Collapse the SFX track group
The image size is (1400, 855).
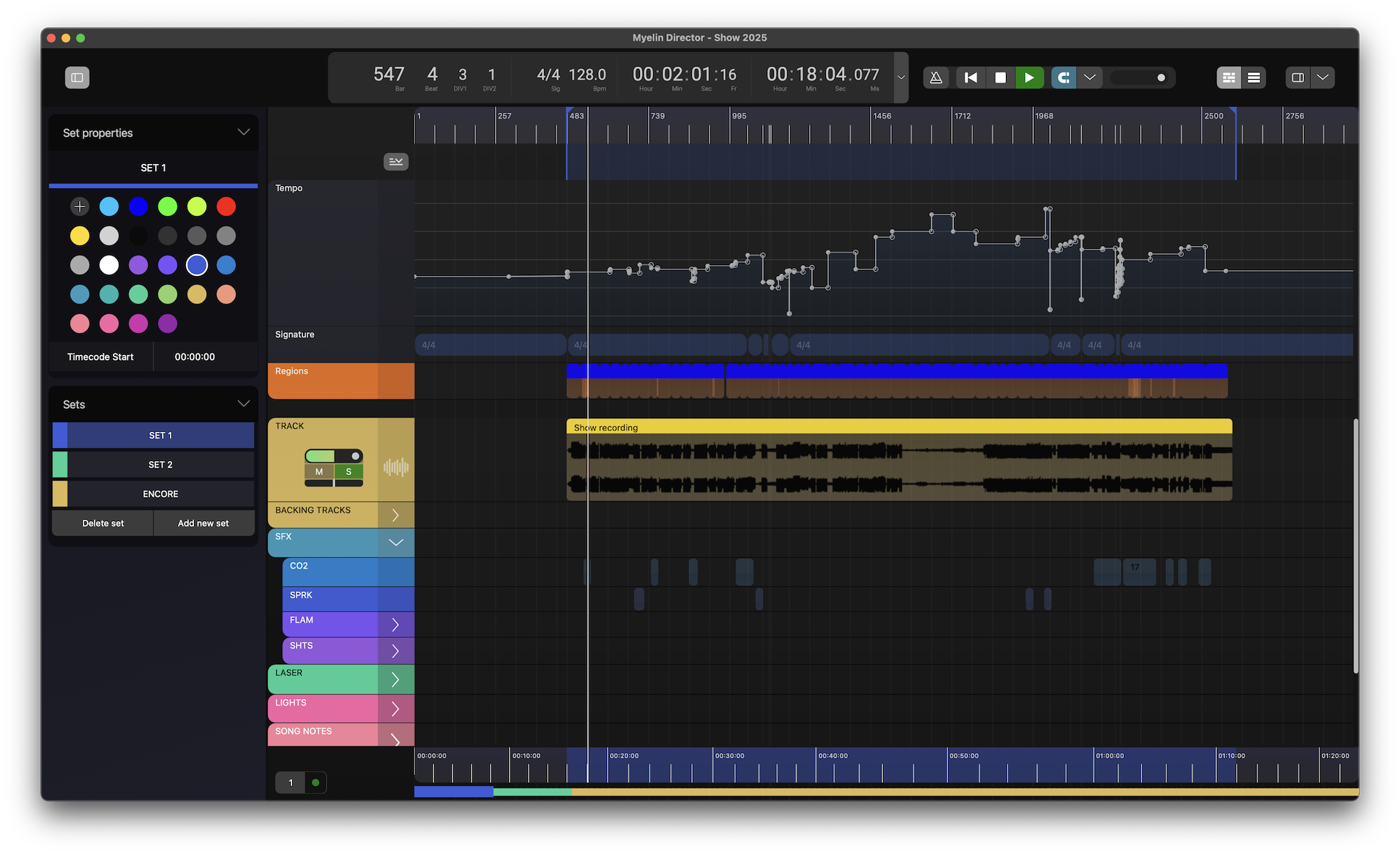coord(395,542)
